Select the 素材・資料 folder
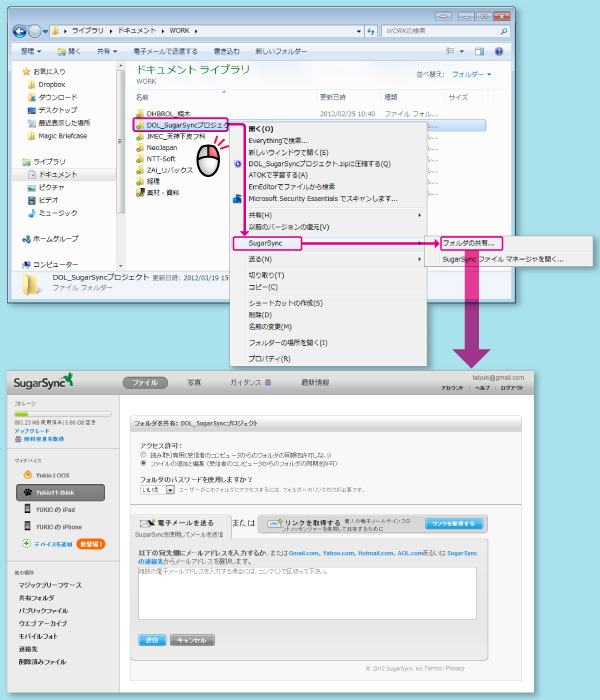The image size is (600, 700). 158,193
